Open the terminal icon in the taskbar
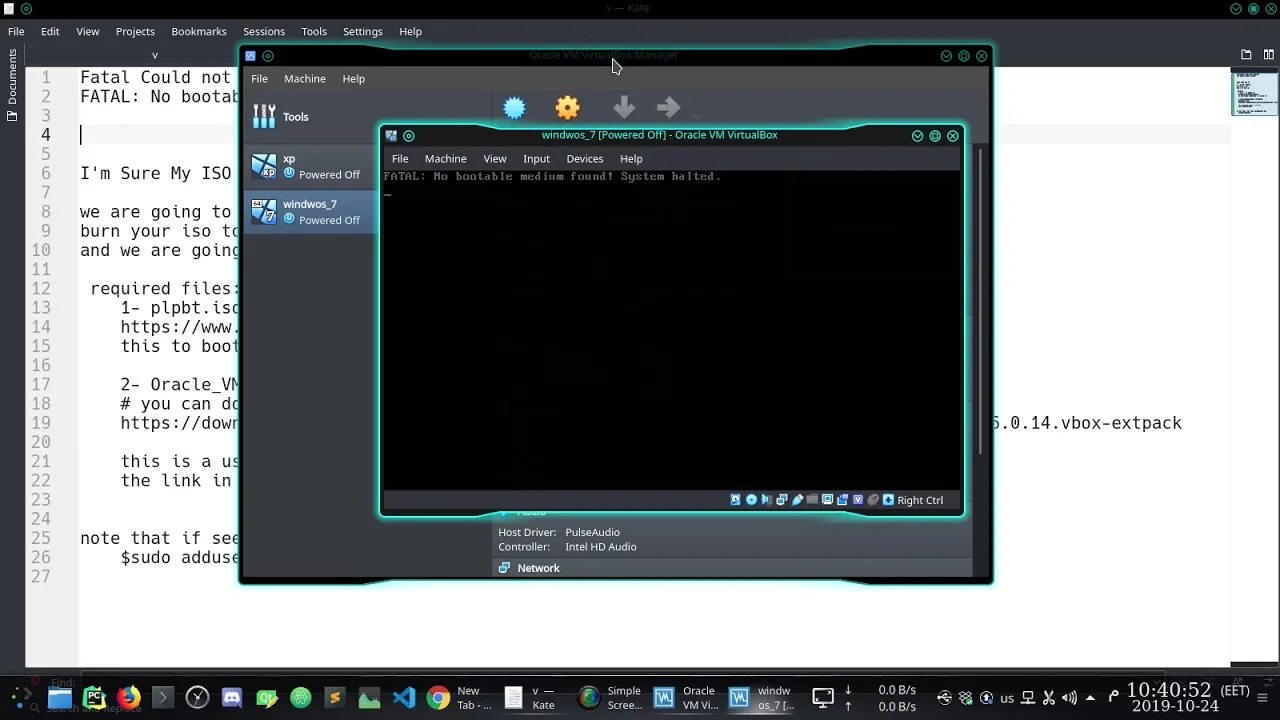Viewport: 1280px width, 720px height. click(x=163, y=697)
